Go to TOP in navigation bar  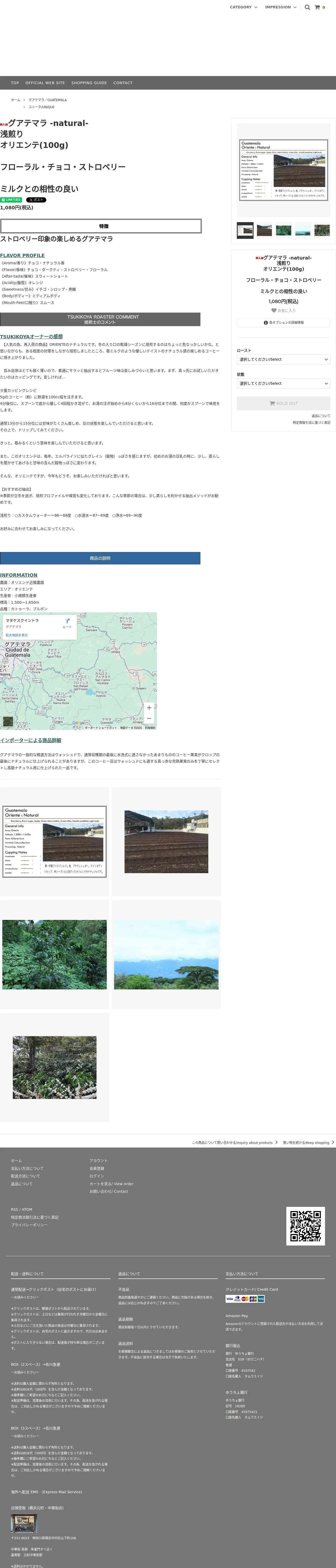point(15,83)
